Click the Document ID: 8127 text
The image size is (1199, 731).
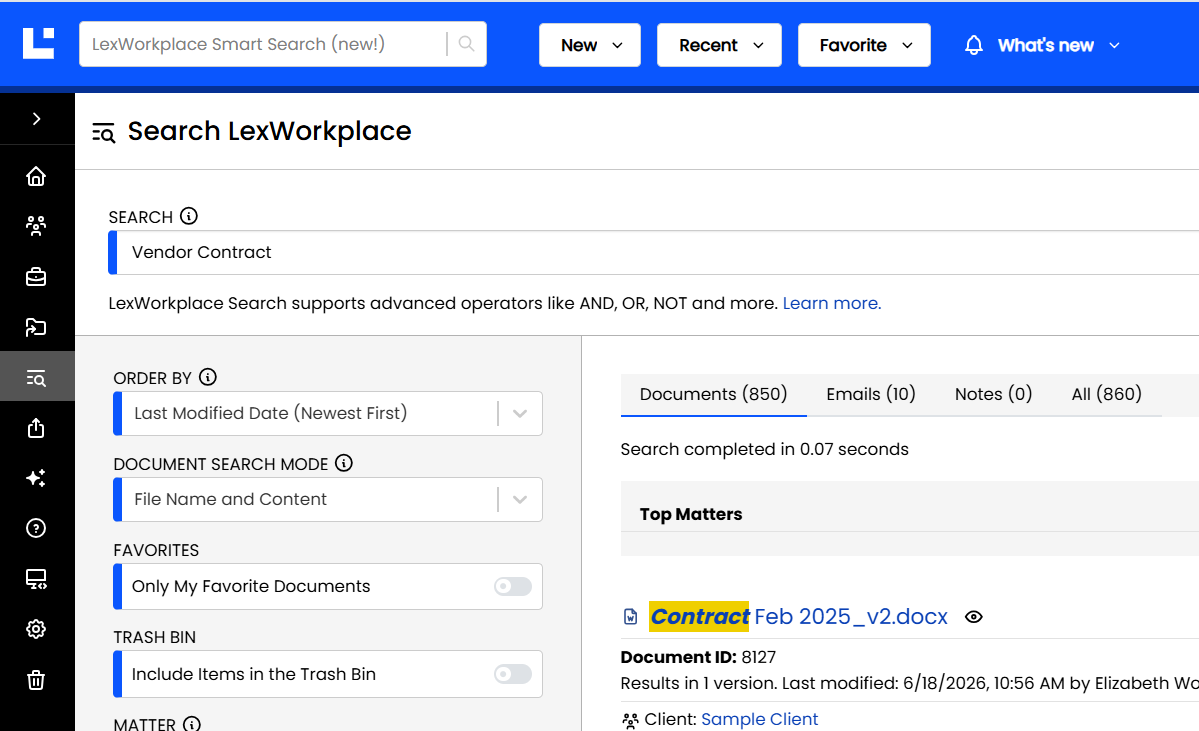698,658
